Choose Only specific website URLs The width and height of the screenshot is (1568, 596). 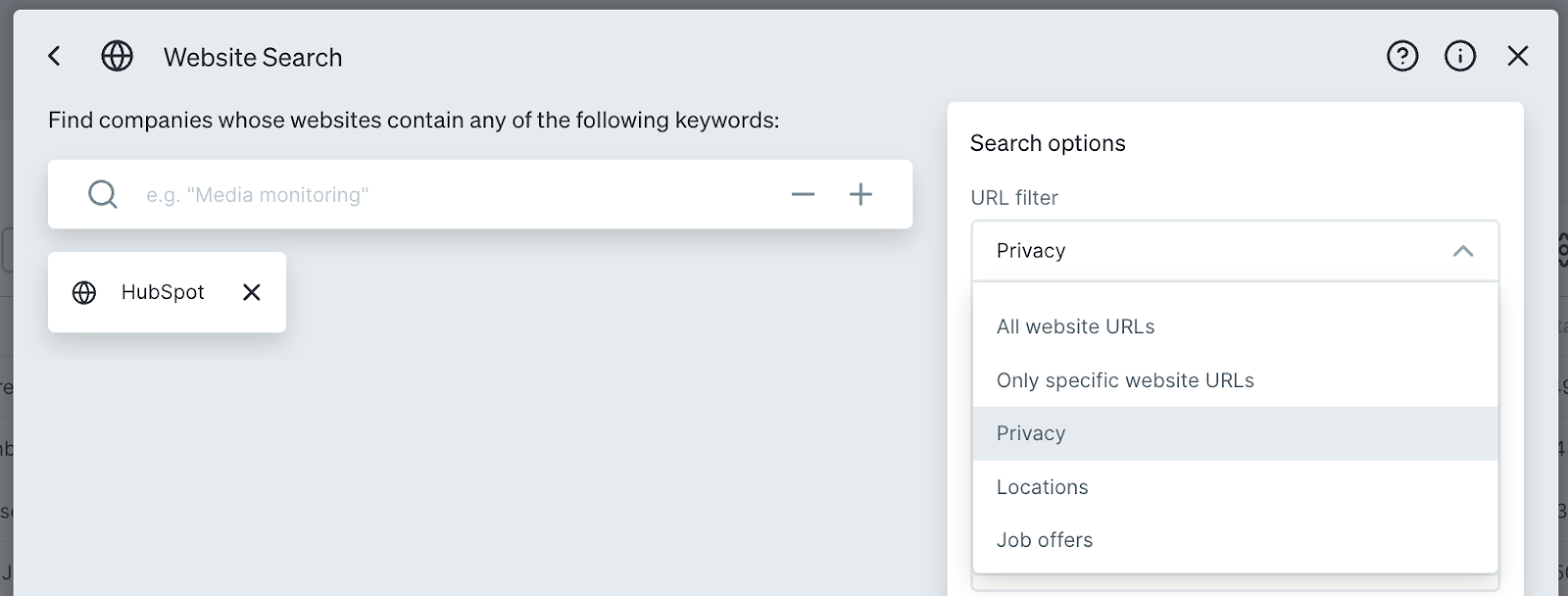pyautogui.click(x=1125, y=380)
